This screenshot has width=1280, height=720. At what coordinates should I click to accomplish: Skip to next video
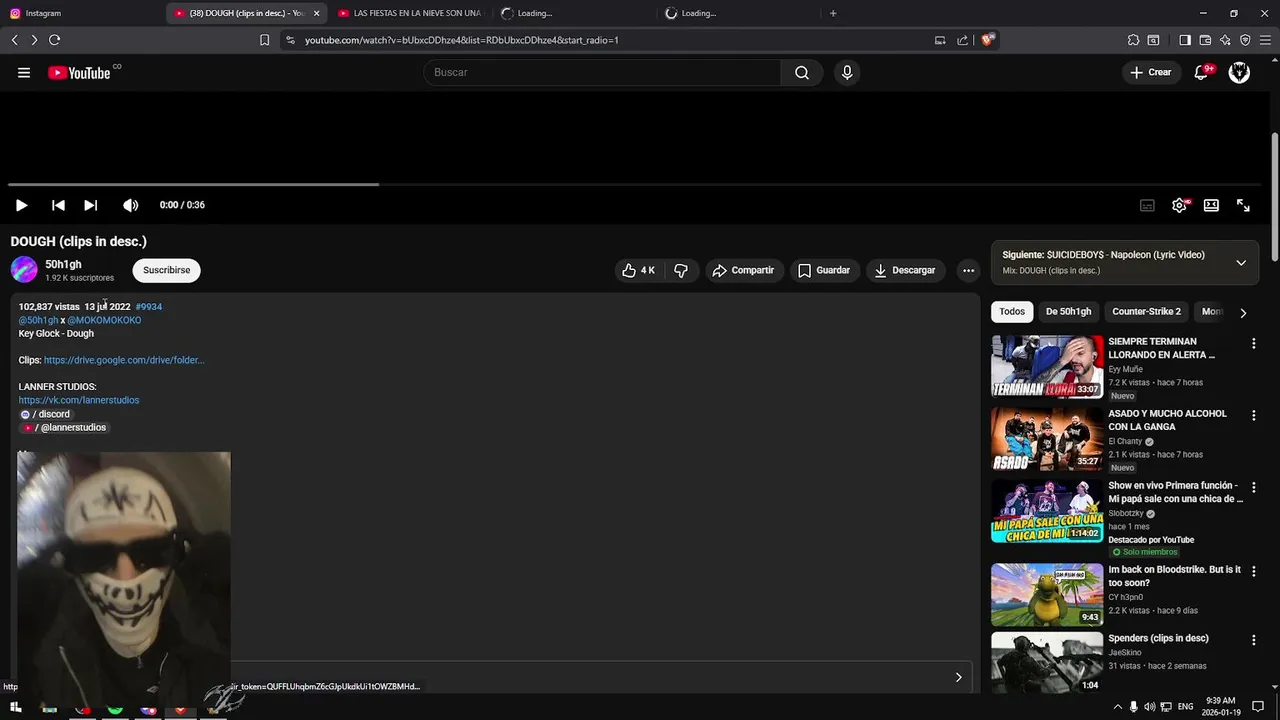(91, 205)
